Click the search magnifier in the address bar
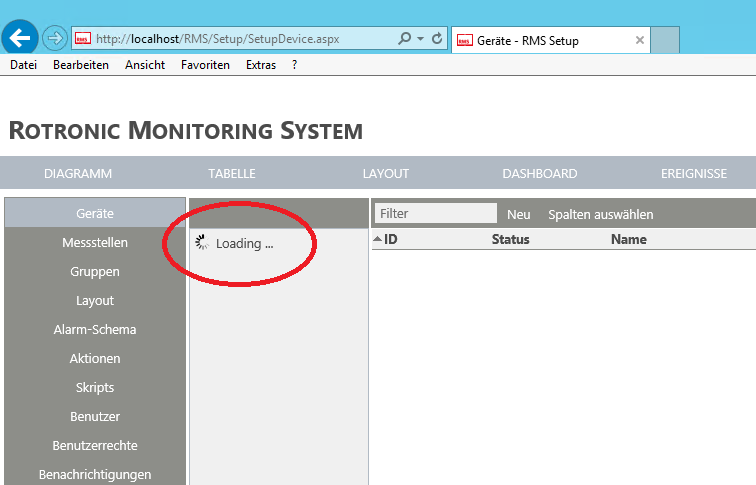The width and height of the screenshot is (756, 485). (x=405, y=38)
